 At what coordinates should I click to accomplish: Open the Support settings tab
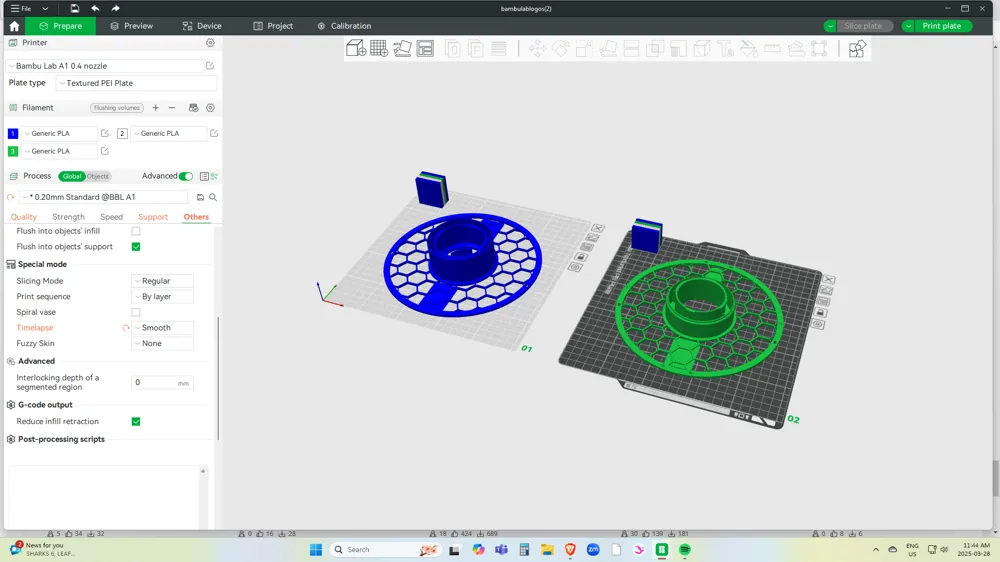tap(153, 217)
